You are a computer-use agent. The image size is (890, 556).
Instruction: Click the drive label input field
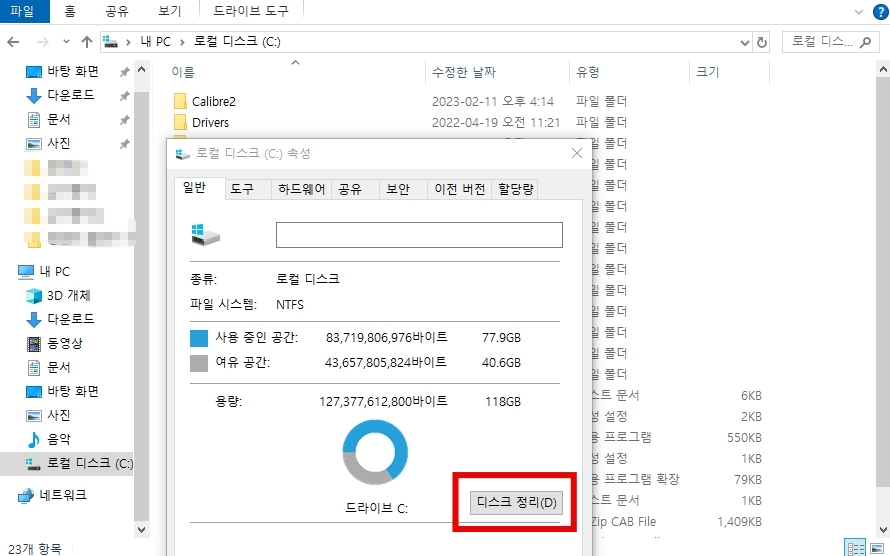pyautogui.click(x=419, y=235)
